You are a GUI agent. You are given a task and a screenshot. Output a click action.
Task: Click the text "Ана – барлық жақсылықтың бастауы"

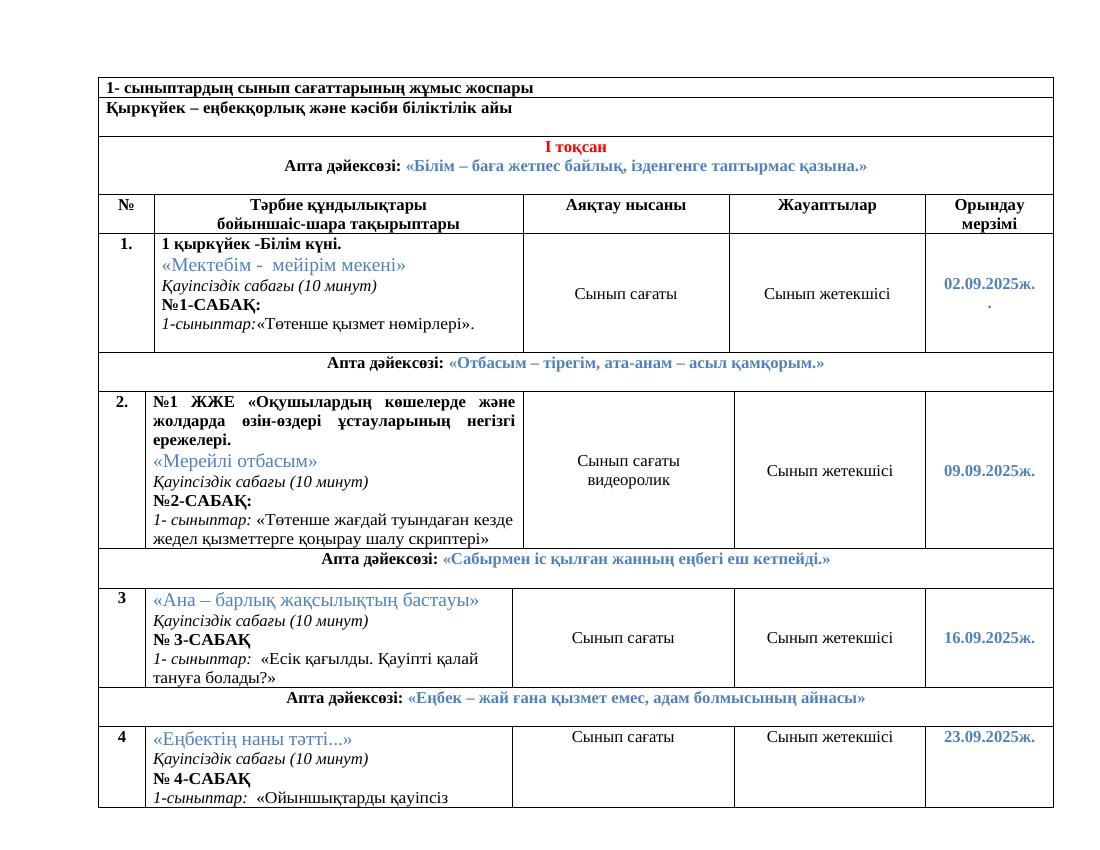[x=315, y=601]
